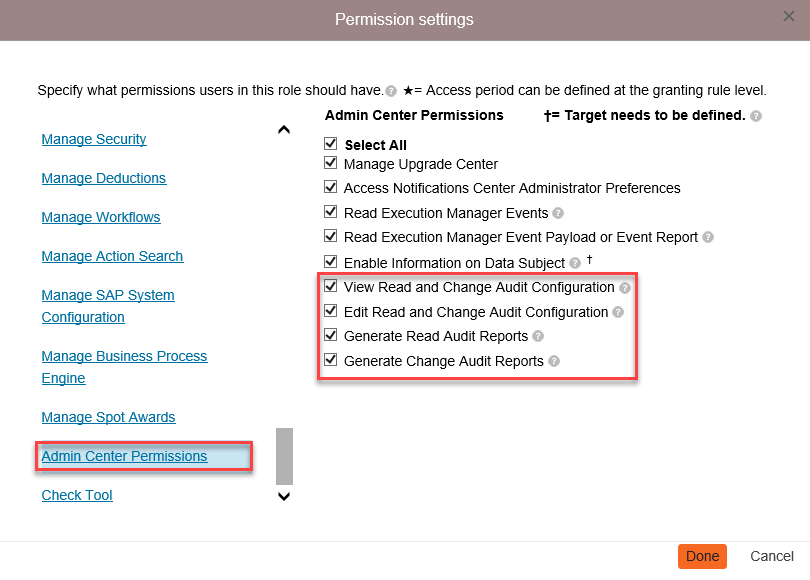The height and width of the screenshot is (580, 810).
Task: Open Manage Security permission category
Action: pyautogui.click(x=94, y=139)
